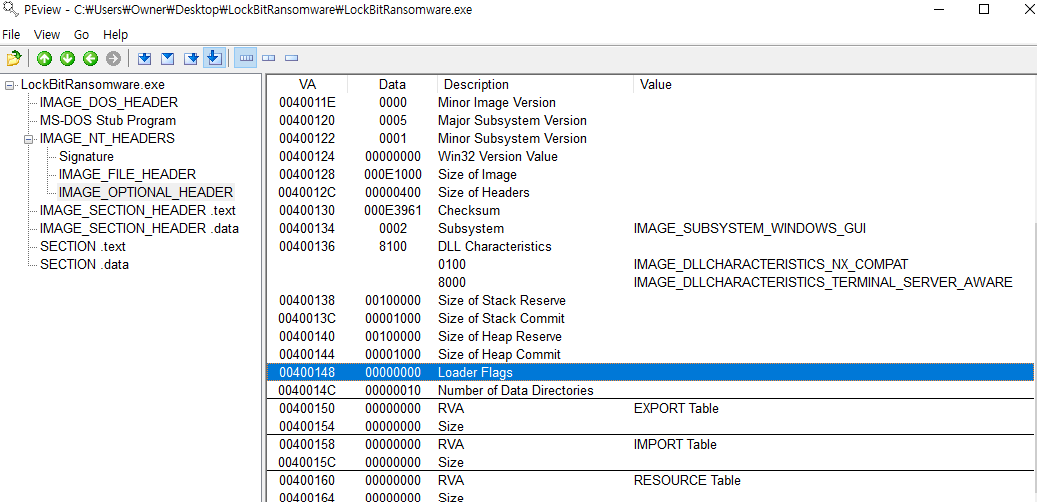Click the EXPORT Table value
1037x502 pixels.
coord(676,408)
